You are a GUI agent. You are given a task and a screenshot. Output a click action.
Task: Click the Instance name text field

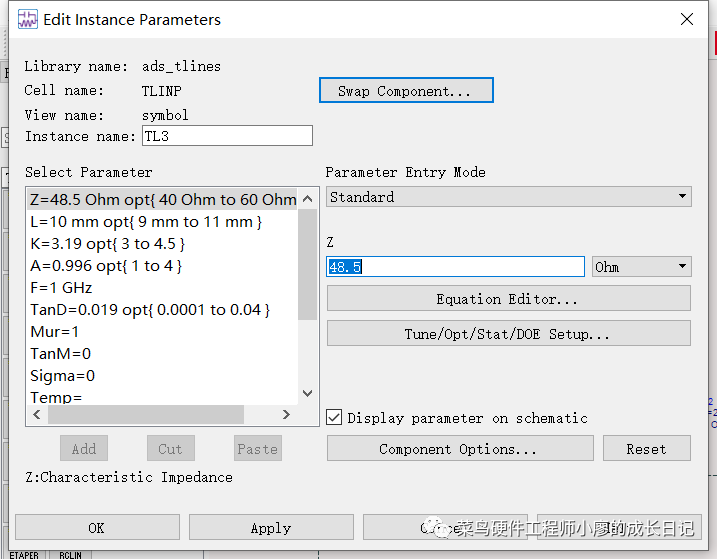[x=227, y=136]
